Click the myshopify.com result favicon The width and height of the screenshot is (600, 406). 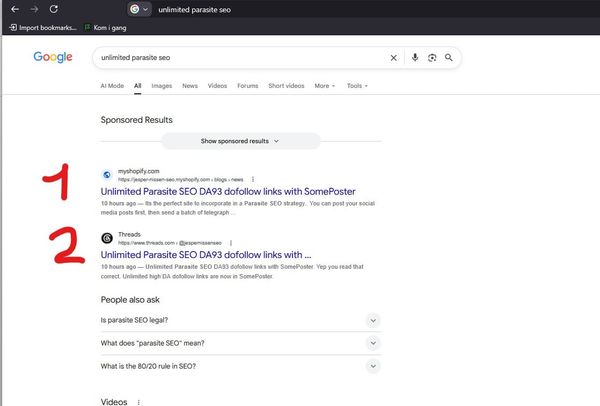(107, 175)
